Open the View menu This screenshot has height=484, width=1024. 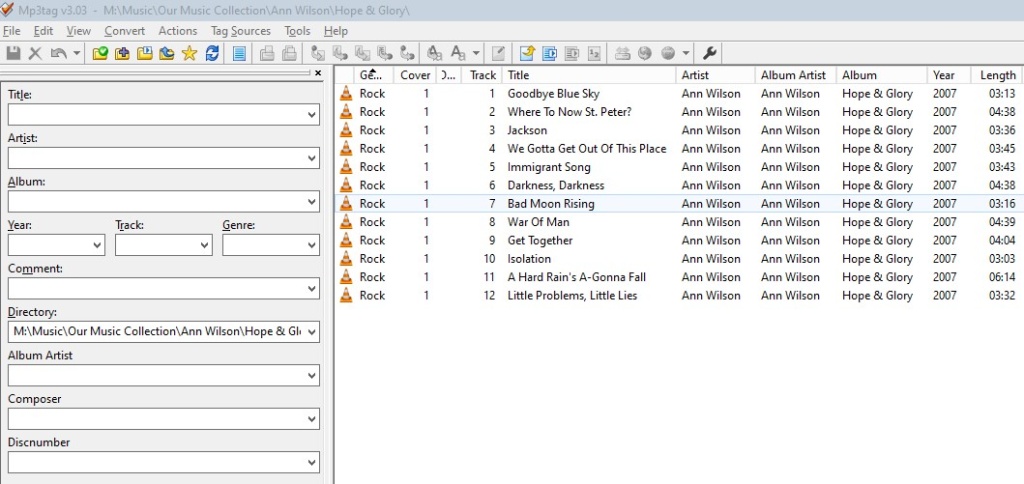(x=78, y=31)
